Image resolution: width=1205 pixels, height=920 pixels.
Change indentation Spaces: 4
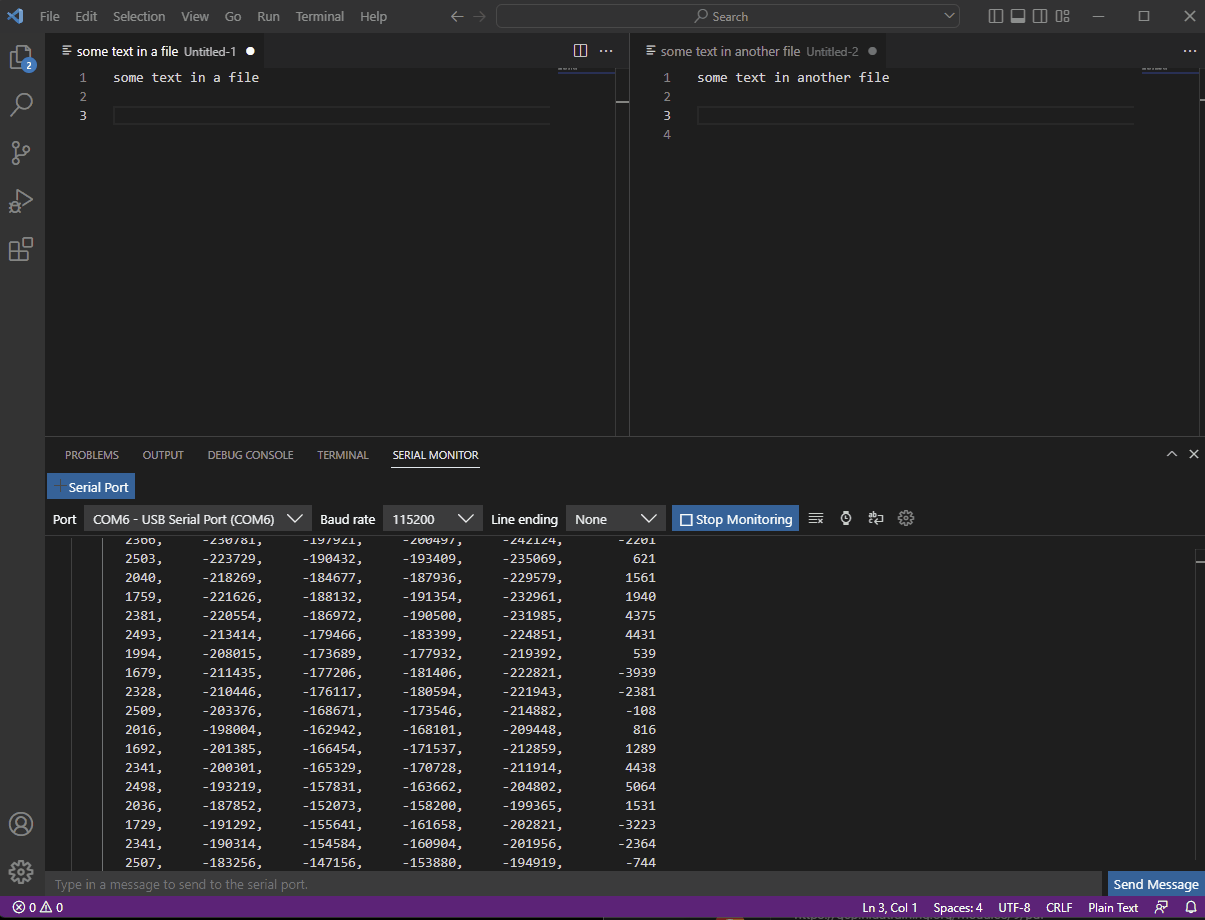point(958,908)
